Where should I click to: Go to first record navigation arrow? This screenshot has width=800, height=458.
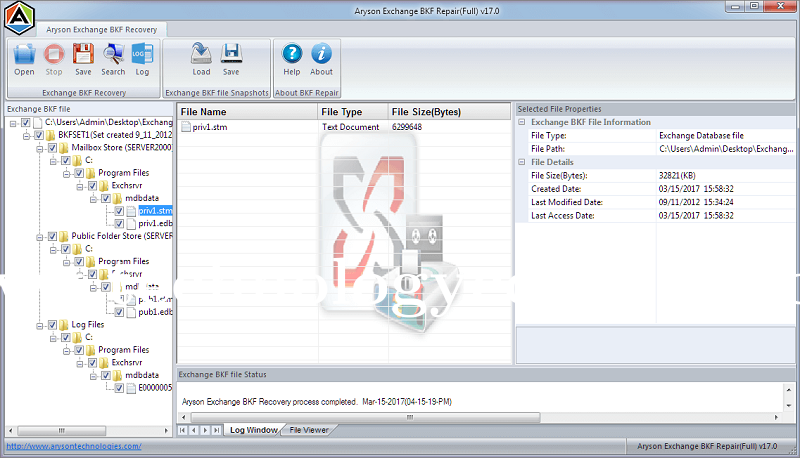pyautogui.click(x=183, y=430)
